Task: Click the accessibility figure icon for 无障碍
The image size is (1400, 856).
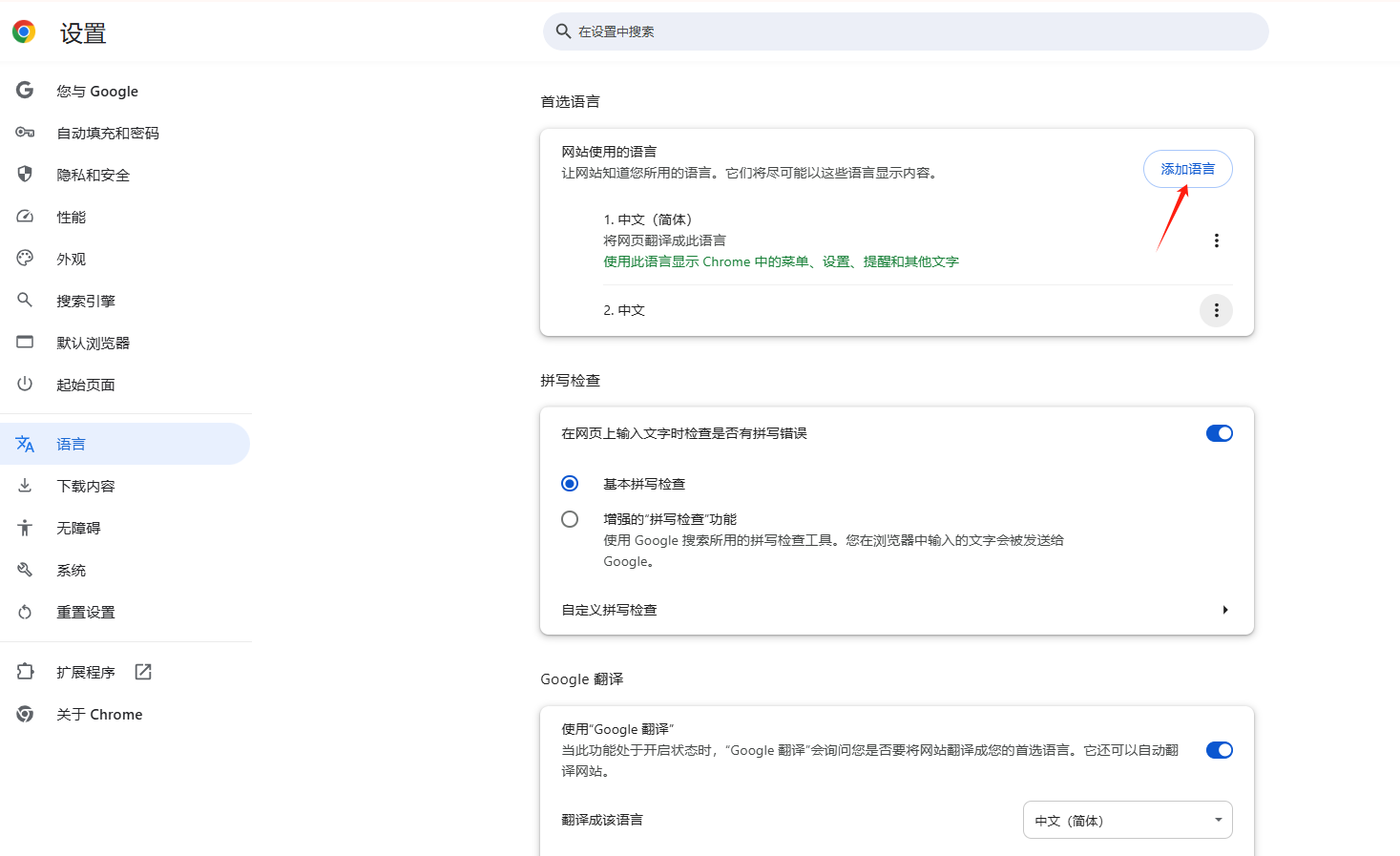Action: pos(25,527)
